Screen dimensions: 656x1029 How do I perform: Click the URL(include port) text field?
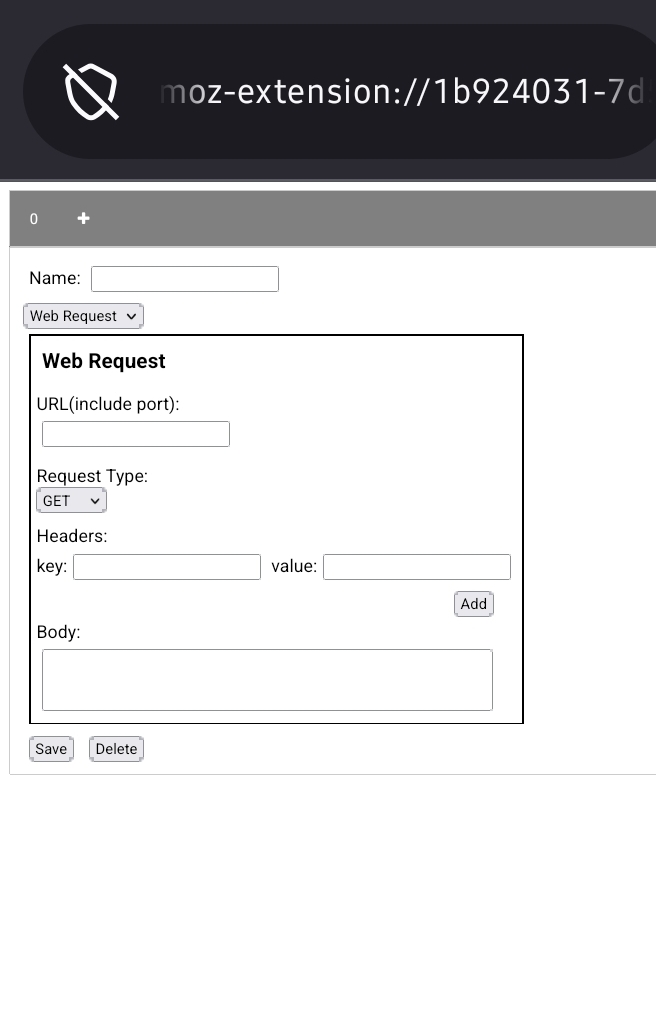click(136, 434)
